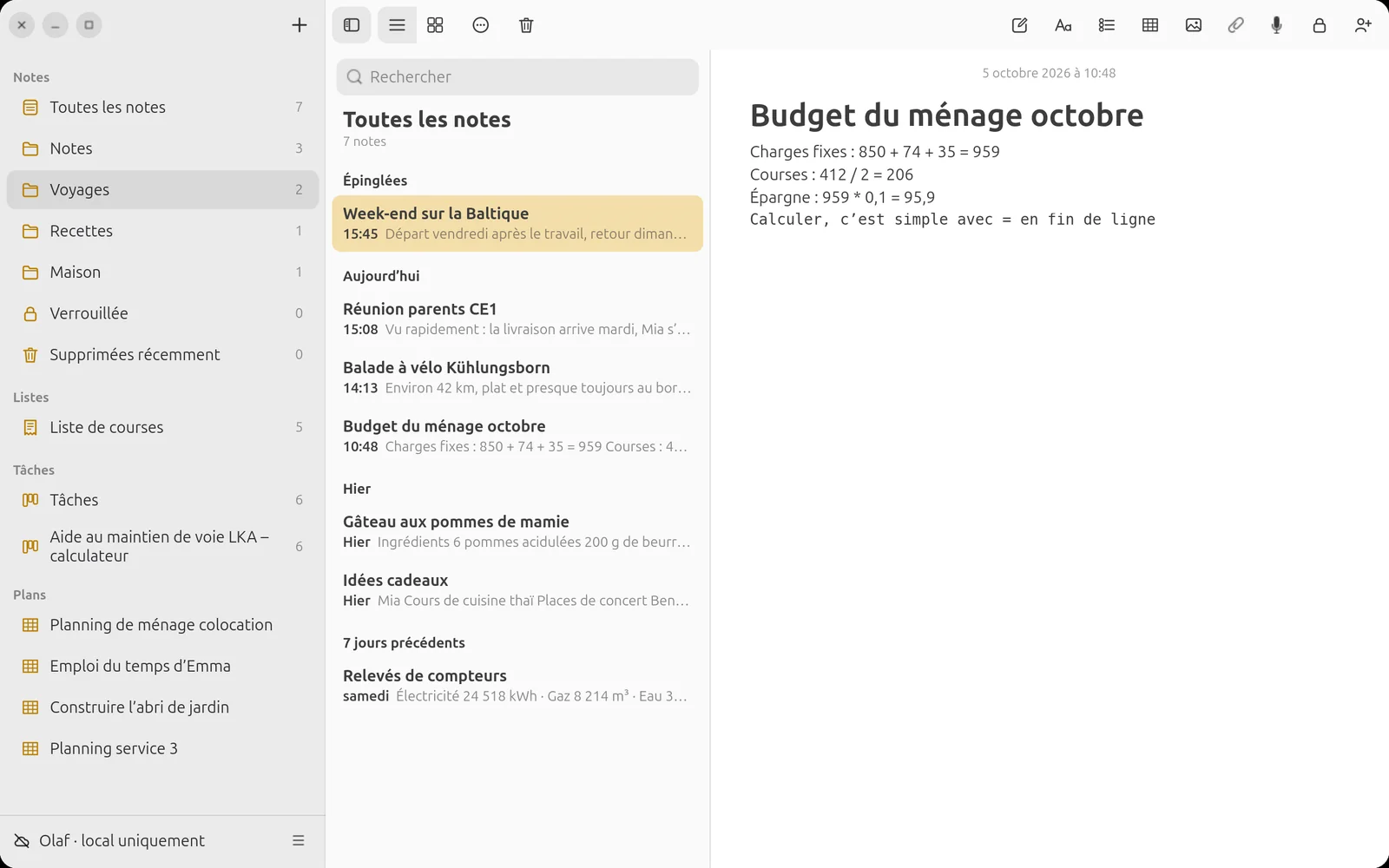Open the Recettes folder
The image size is (1389, 868).
pyautogui.click(x=162, y=231)
